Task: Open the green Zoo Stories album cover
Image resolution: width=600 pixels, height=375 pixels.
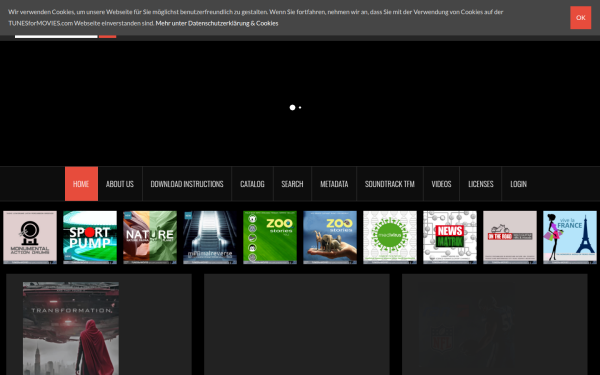Action: [270, 237]
